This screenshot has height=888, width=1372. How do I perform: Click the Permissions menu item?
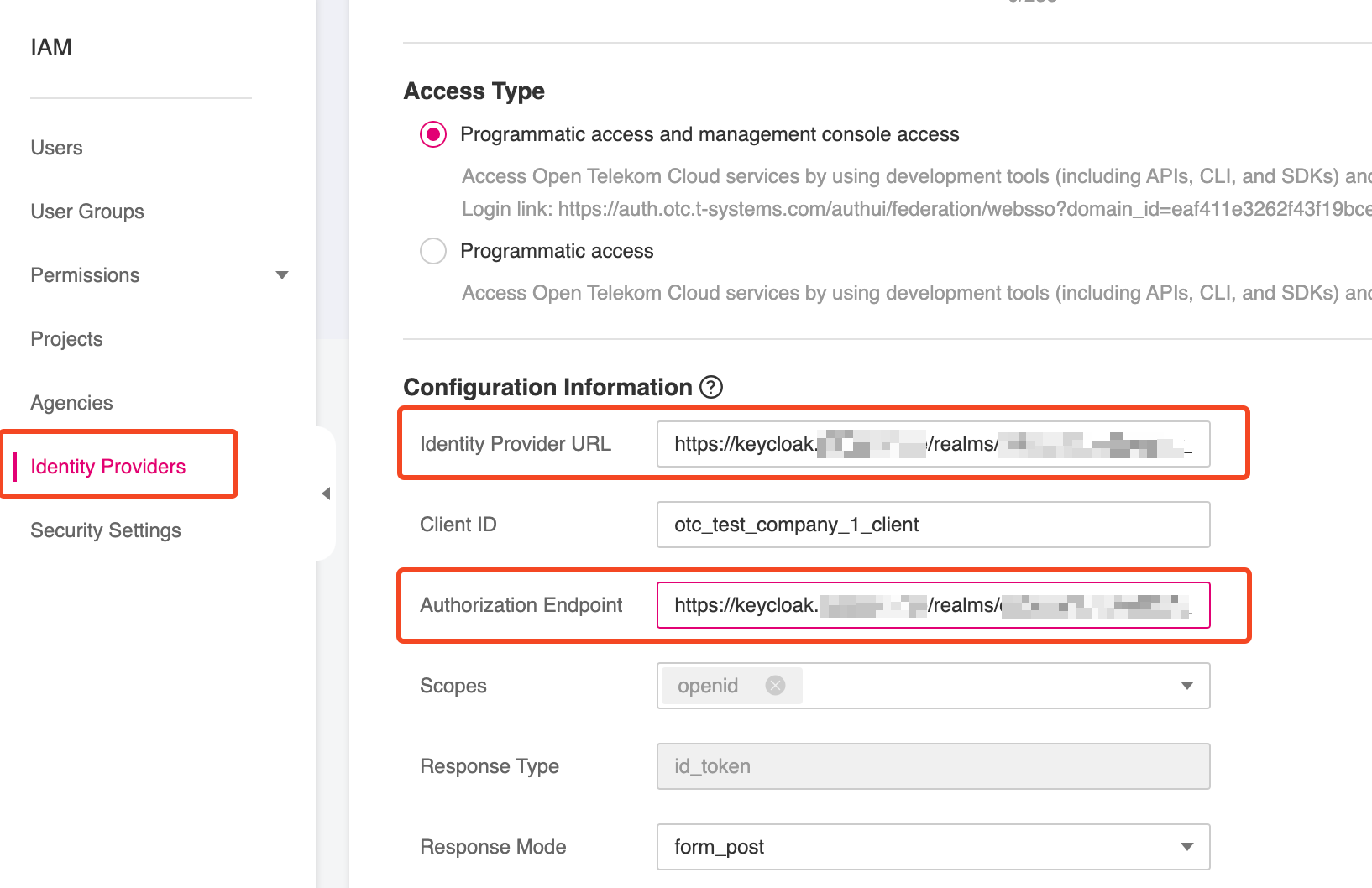pyautogui.click(x=85, y=275)
